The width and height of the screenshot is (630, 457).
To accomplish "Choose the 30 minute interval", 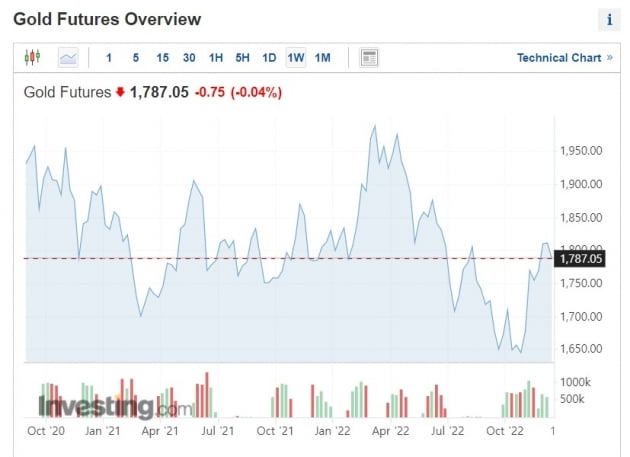I will tap(189, 58).
